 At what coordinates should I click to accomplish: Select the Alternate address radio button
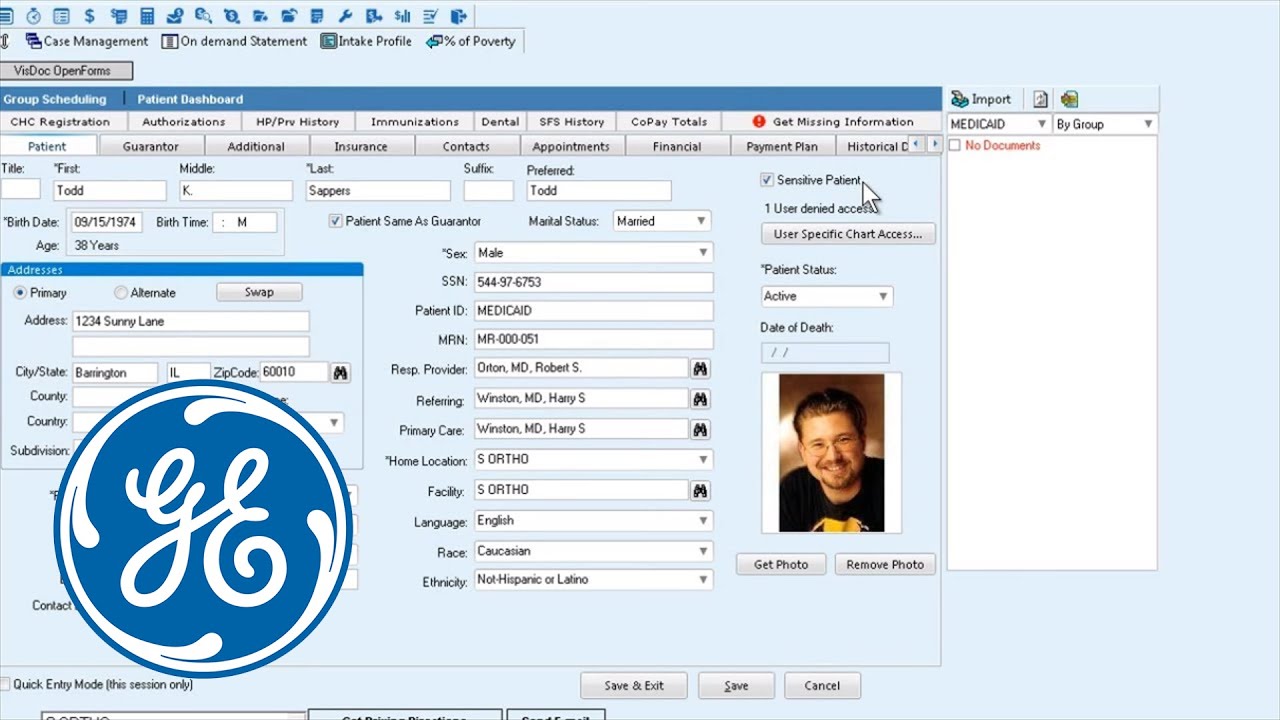(121, 293)
